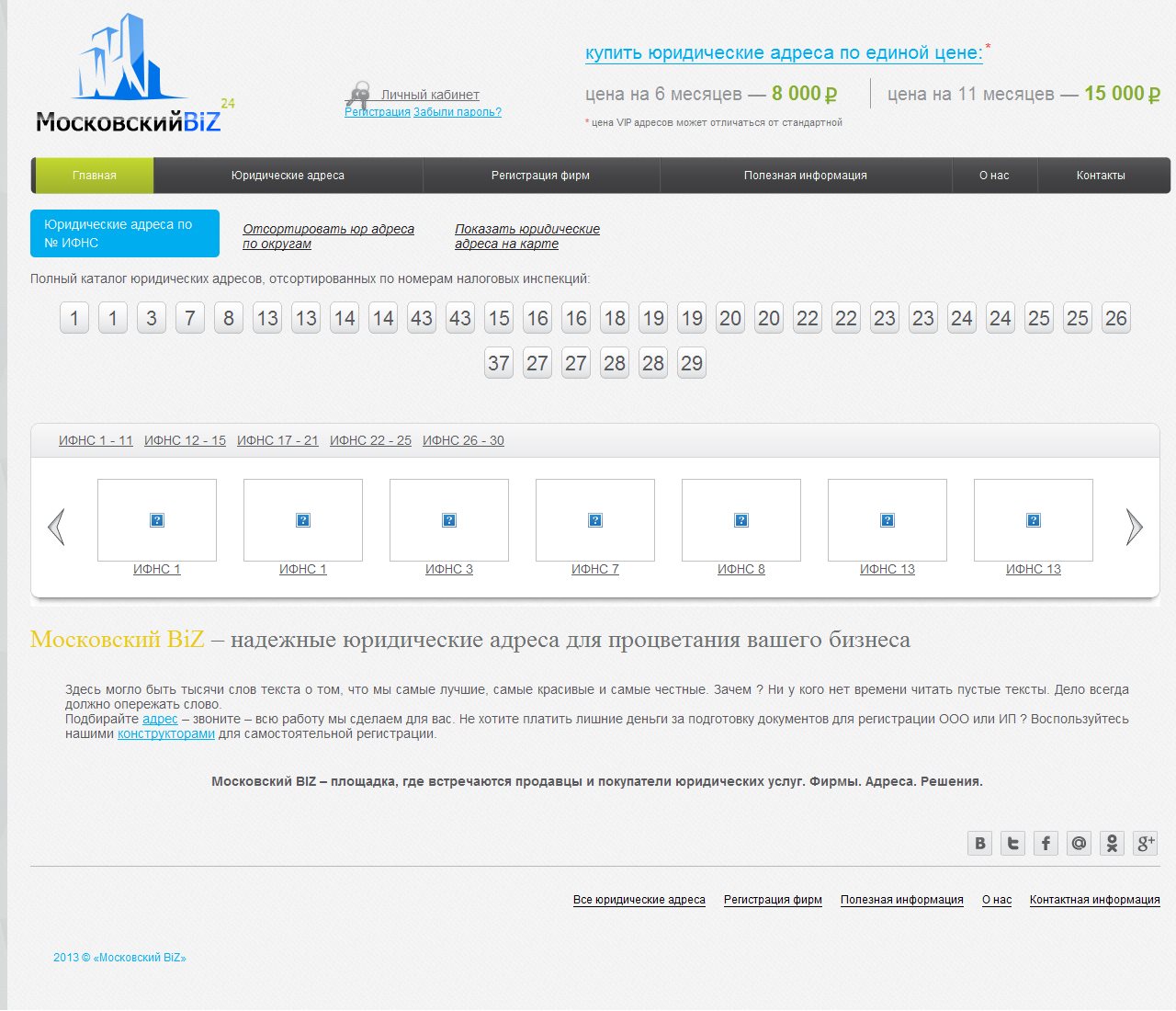Click the number 37 inspection button
This screenshot has width=1176, height=1011.
499,362
